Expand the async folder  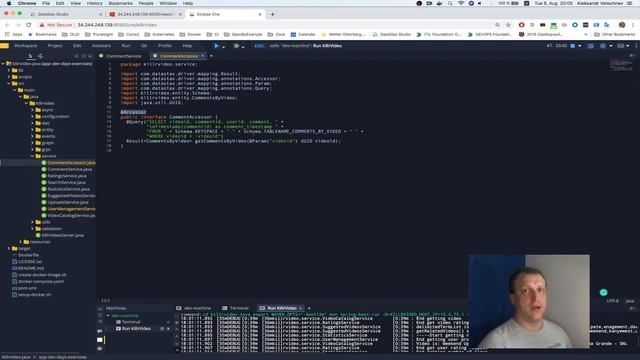click(x=32, y=110)
